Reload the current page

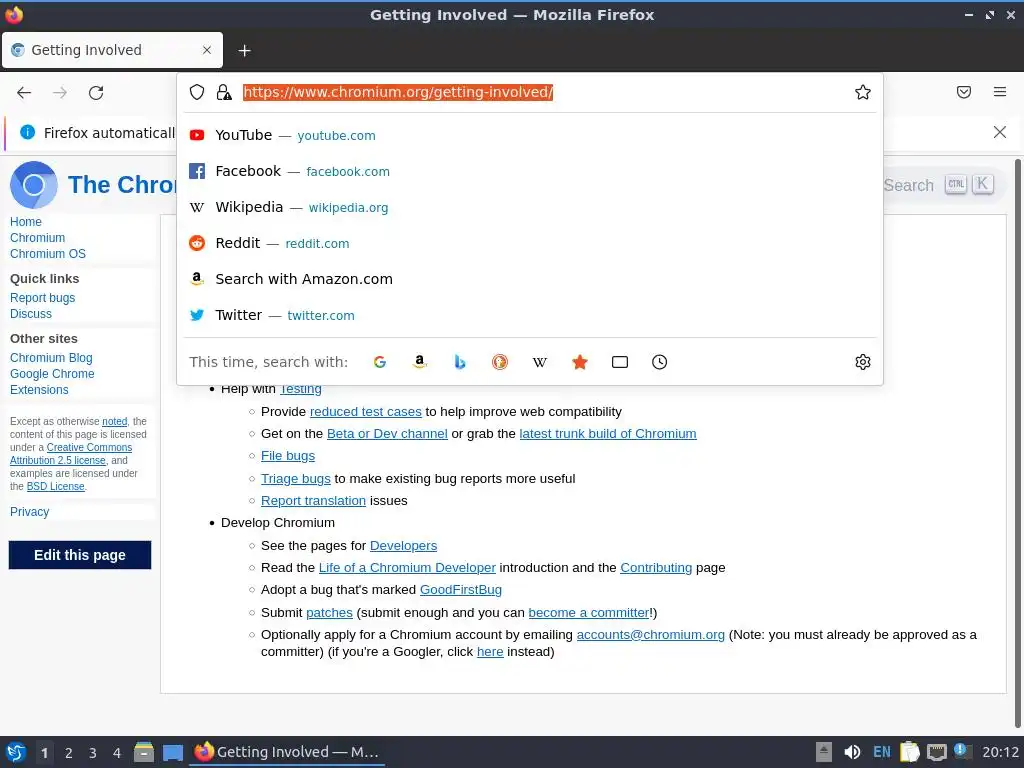(x=96, y=93)
